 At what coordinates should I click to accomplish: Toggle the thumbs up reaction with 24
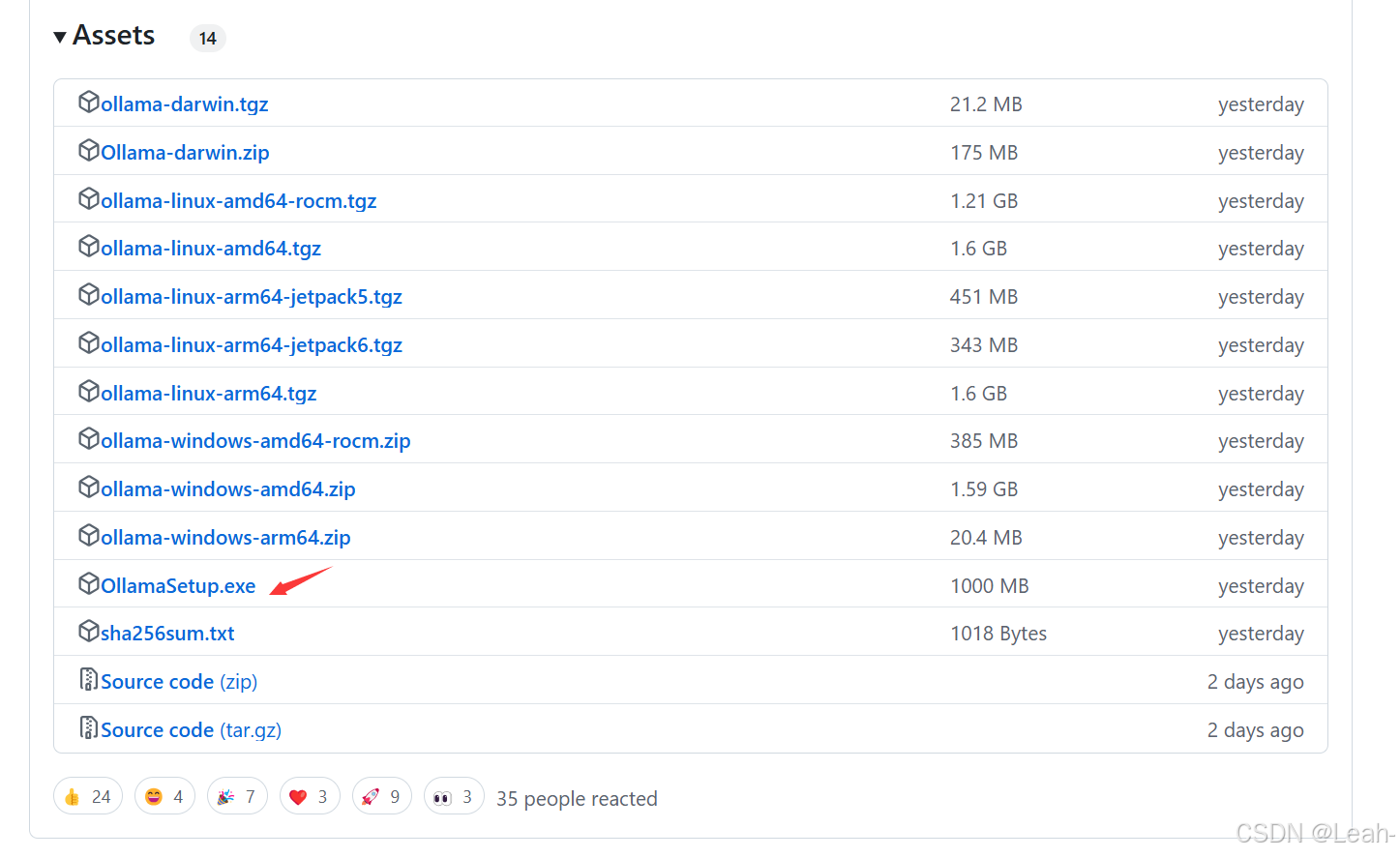point(88,796)
